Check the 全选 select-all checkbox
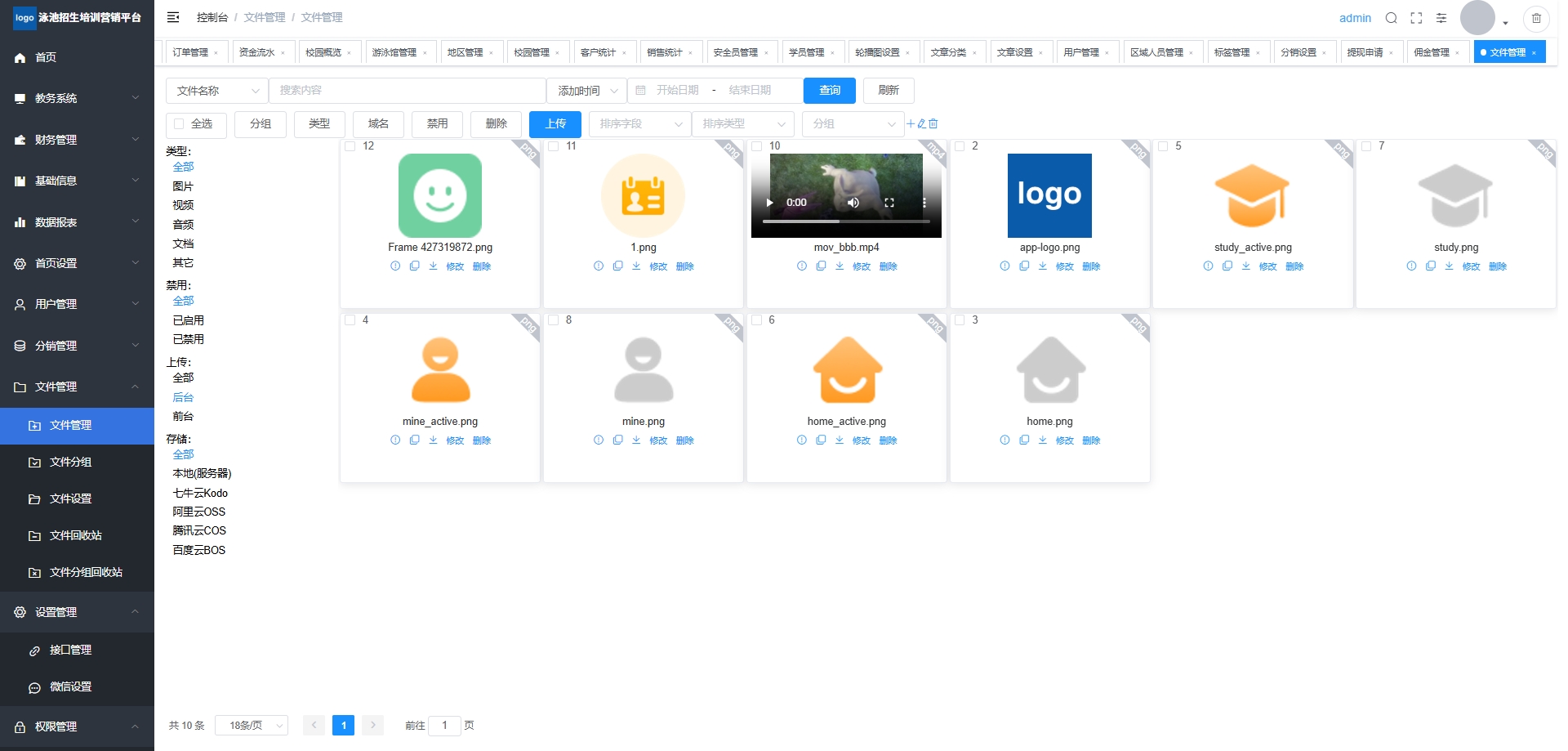 coord(179,124)
